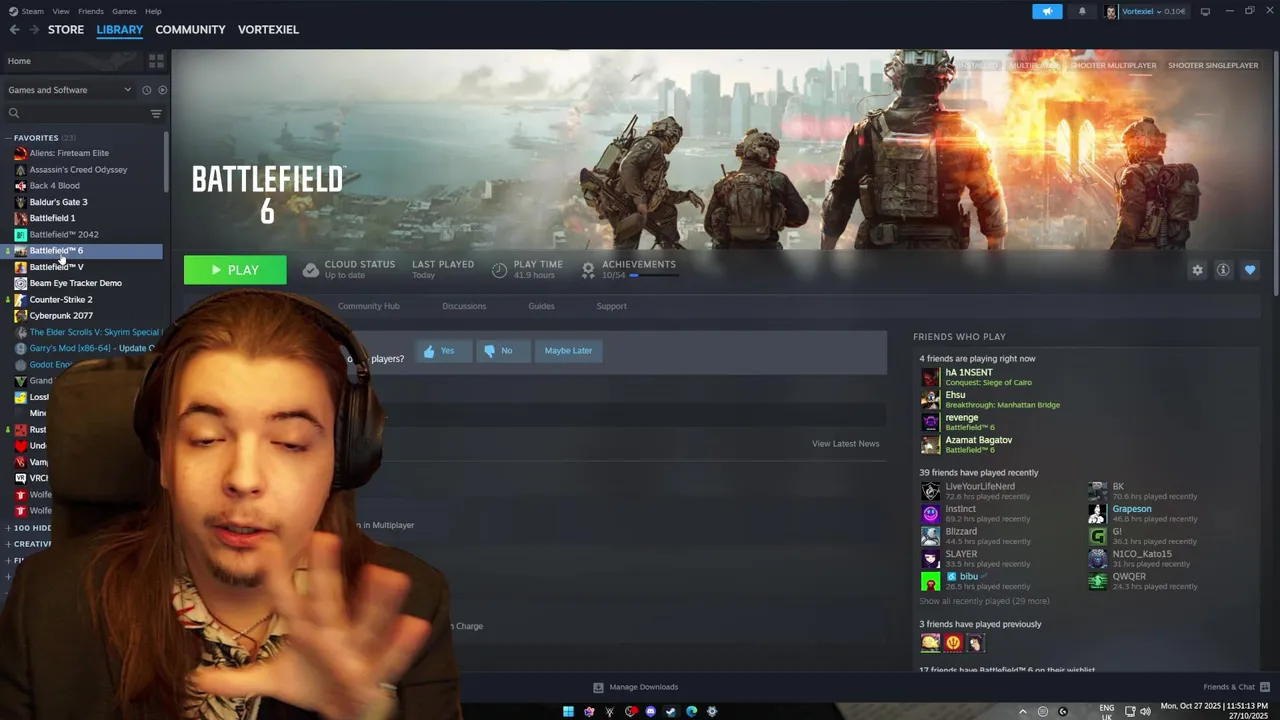Open the VORTEXIEL profile section
This screenshot has width=1280, height=720.
pos(268,29)
